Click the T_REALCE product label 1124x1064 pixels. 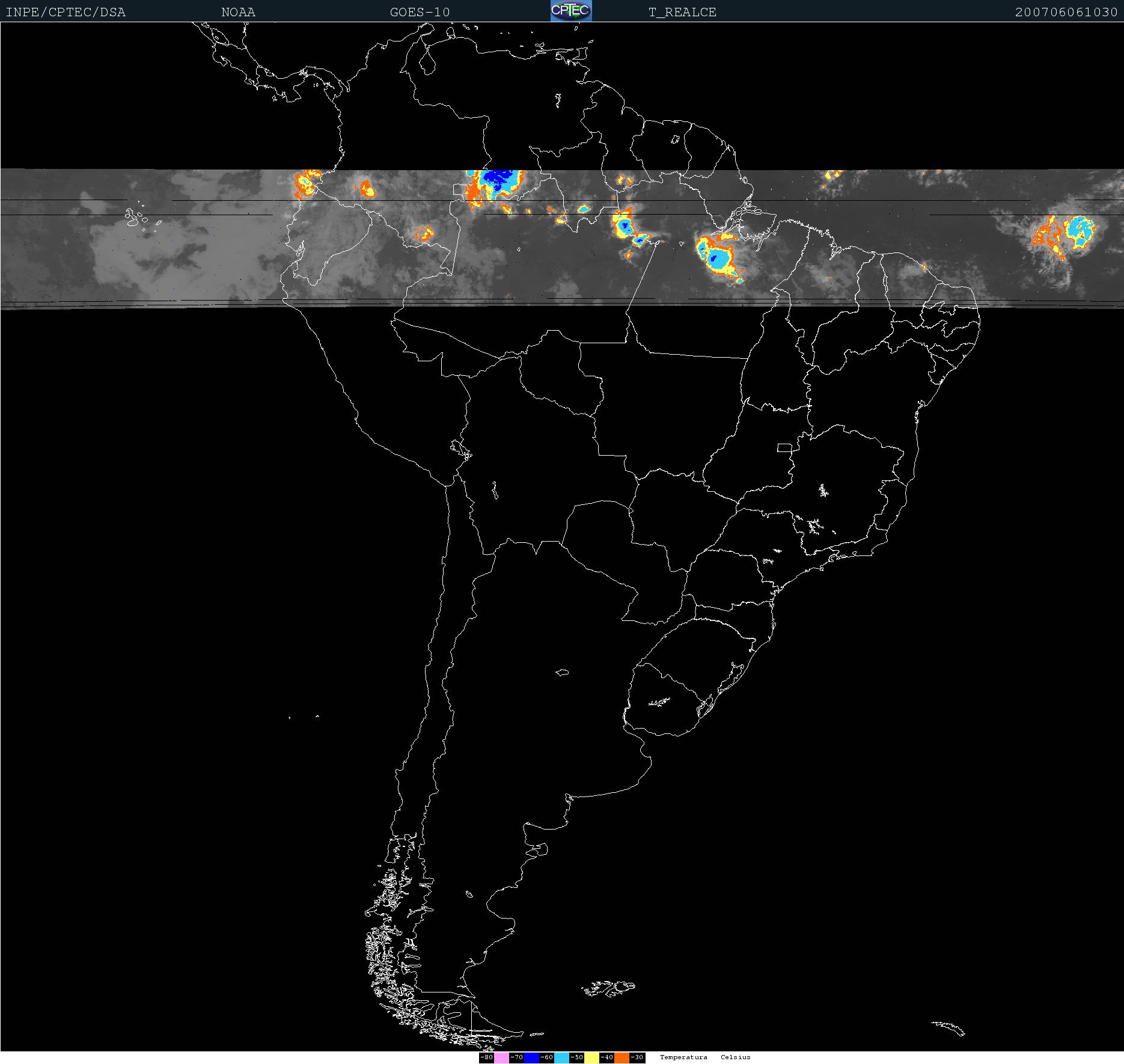682,12
